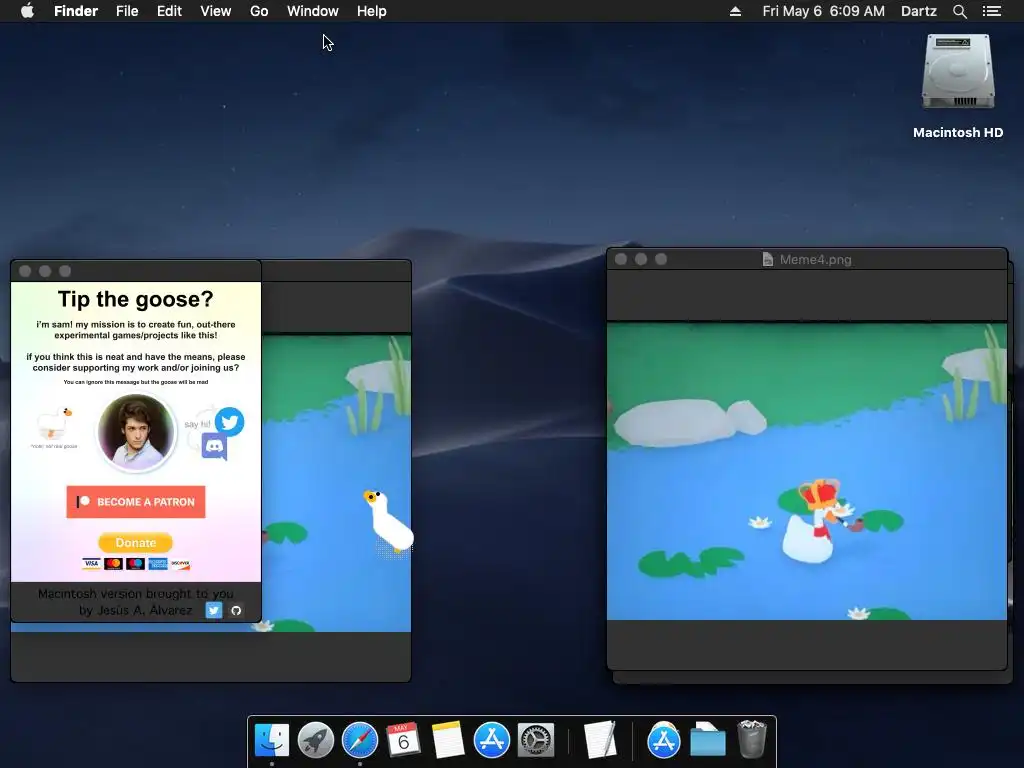Click the date and time in menu bar
The image size is (1024, 768).
coord(824,11)
